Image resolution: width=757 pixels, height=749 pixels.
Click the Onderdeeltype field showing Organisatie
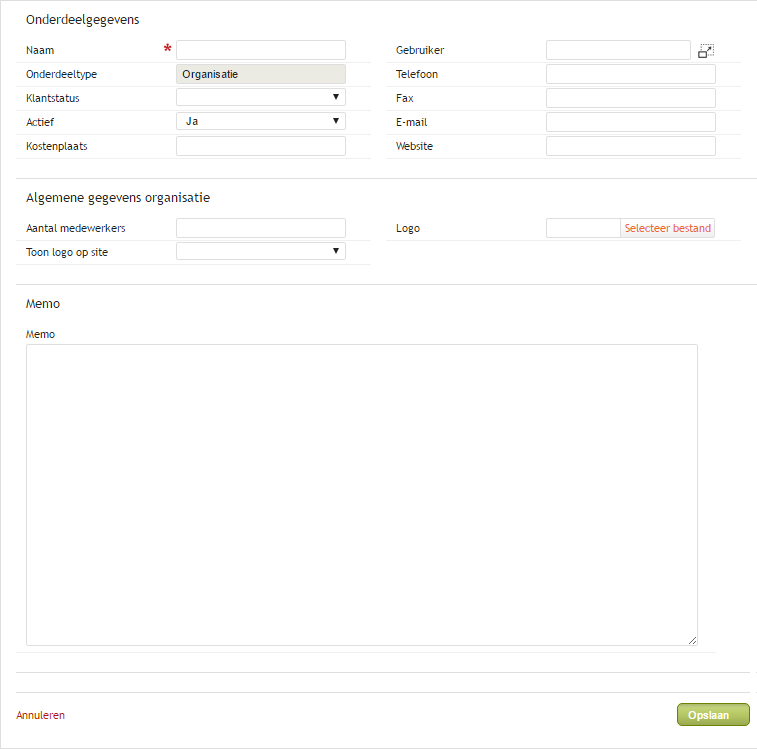(x=261, y=74)
